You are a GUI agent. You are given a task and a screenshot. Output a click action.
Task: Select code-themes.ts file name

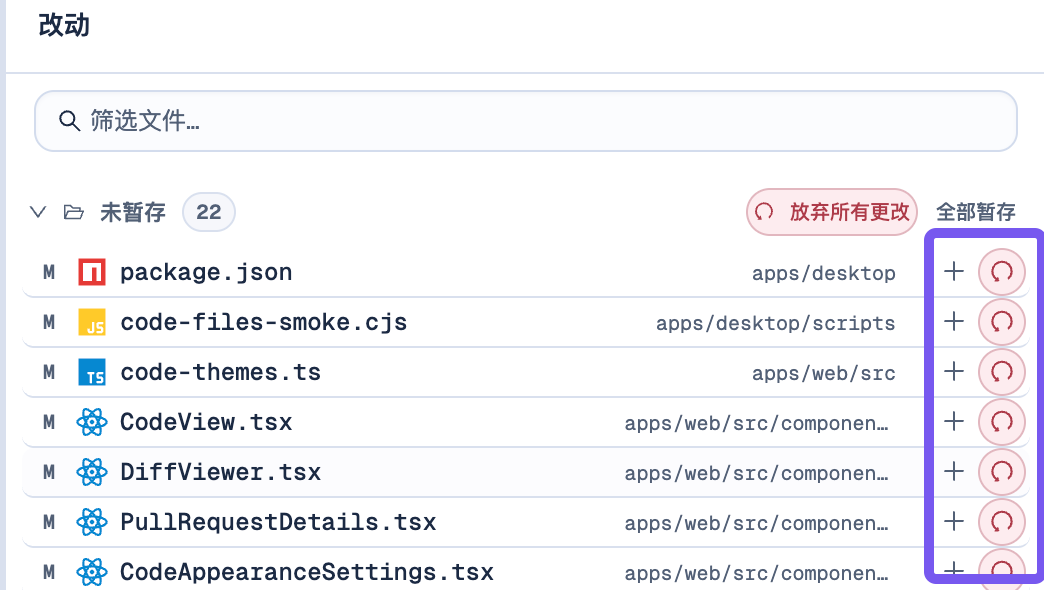coord(220,372)
